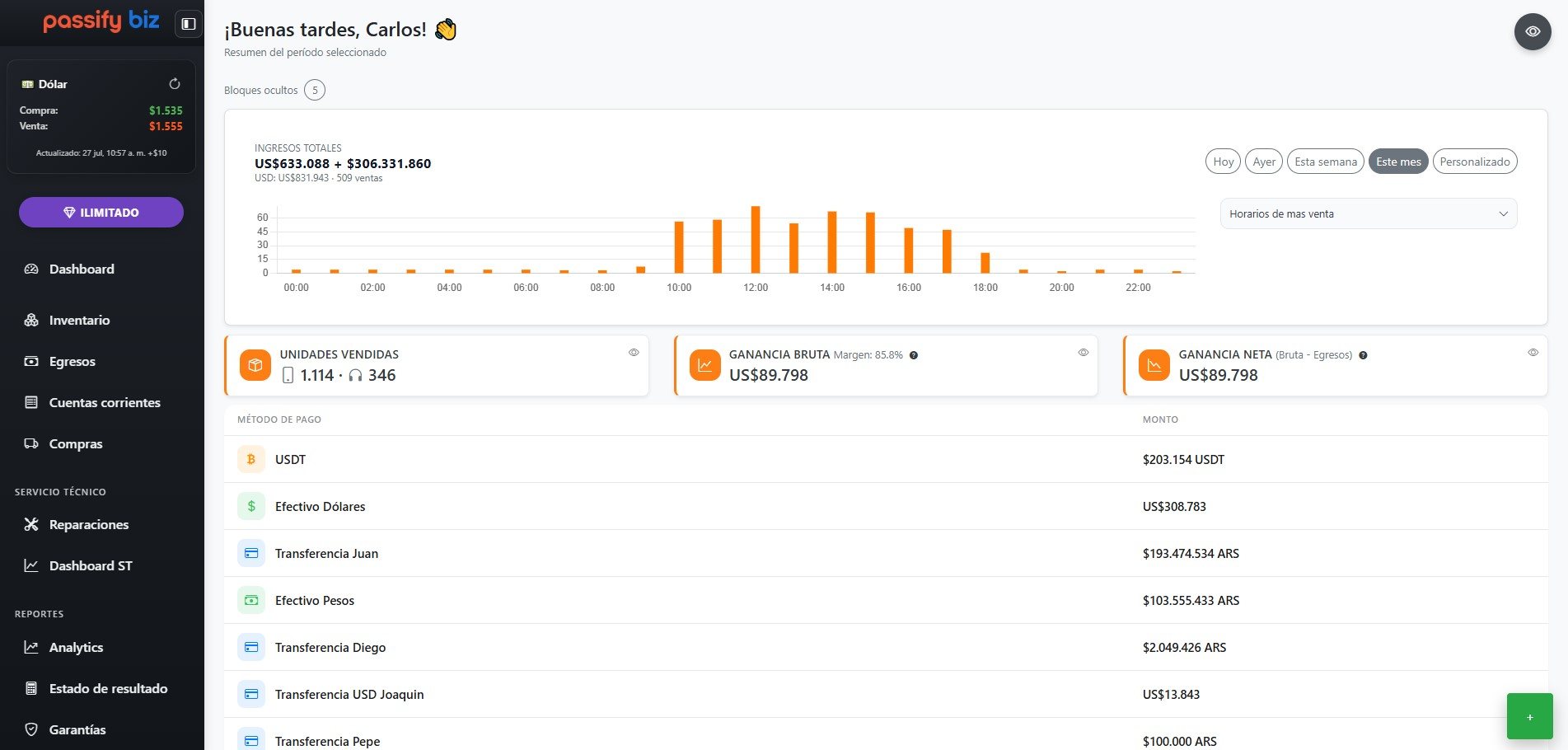Click the Transferencia Juan card icon

(251, 553)
